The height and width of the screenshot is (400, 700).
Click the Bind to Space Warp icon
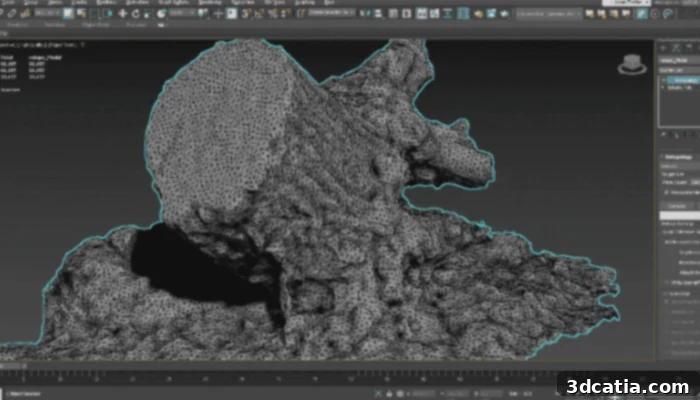coord(25,13)
